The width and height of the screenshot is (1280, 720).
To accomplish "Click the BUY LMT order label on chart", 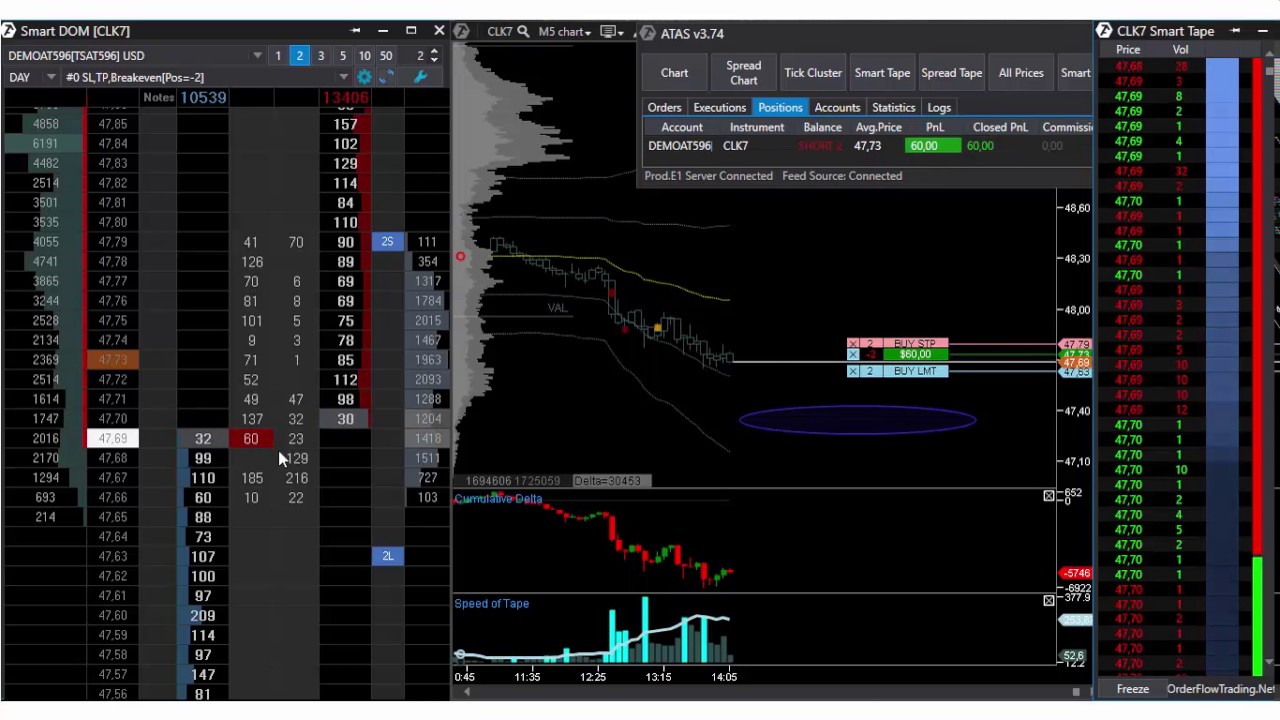I will point(915,371).
